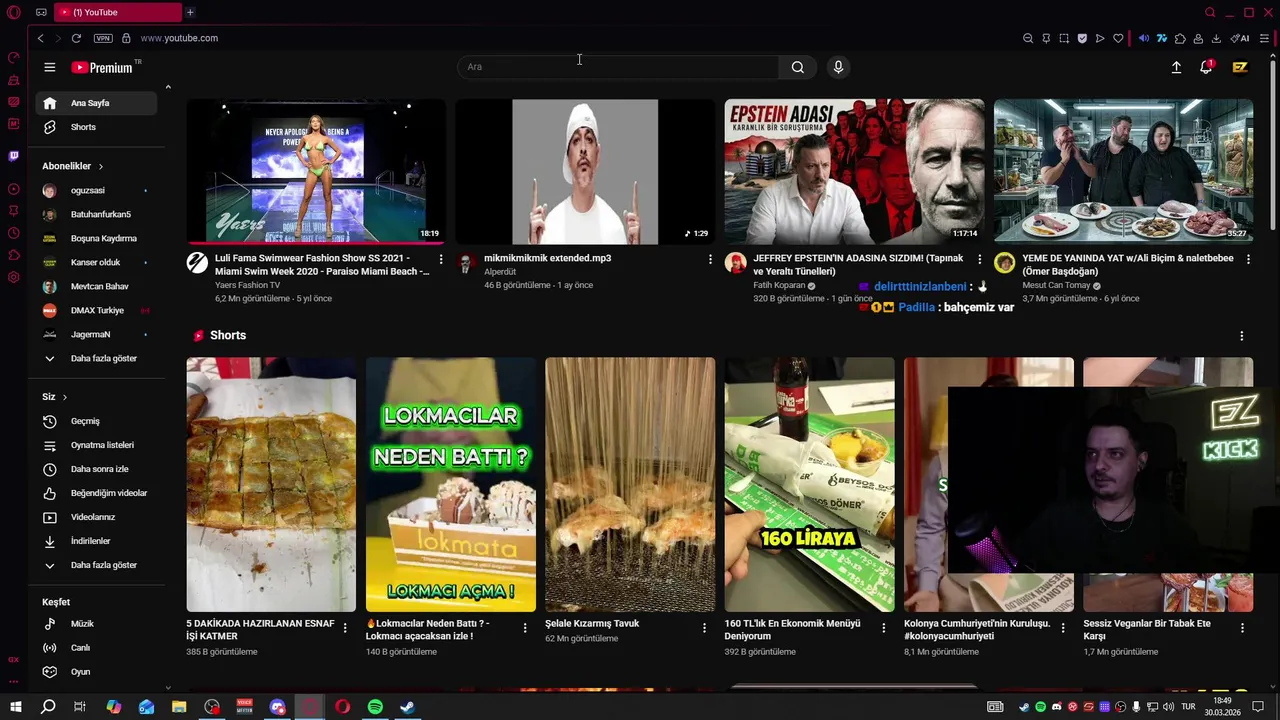Click the YouTube Premium logo
This screenshot has height=720, width=1280.
103,67
